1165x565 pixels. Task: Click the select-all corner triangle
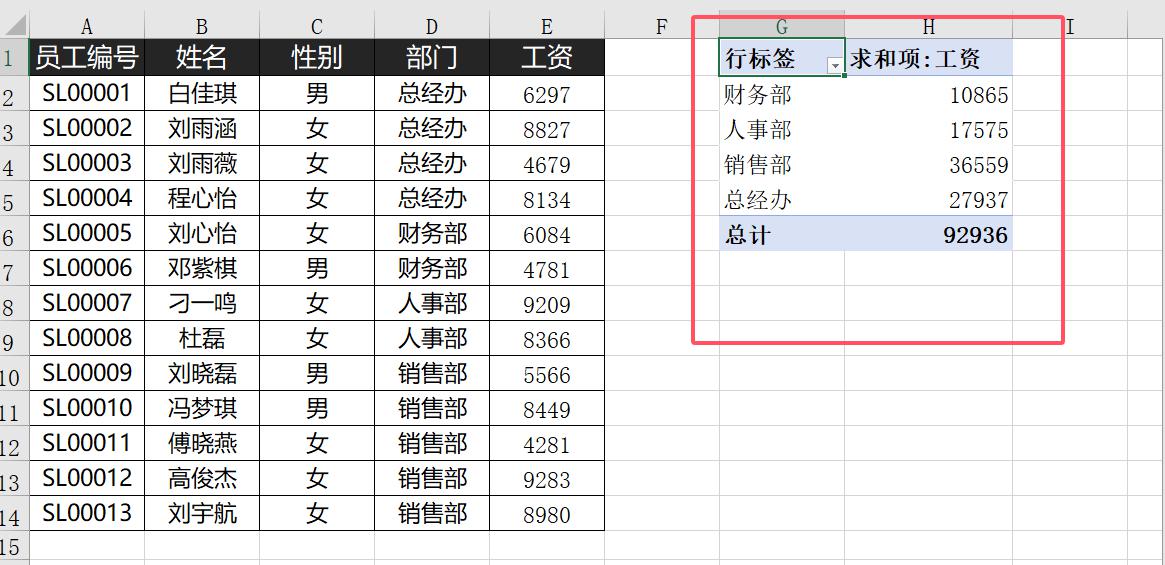click(x=15, y=27)
